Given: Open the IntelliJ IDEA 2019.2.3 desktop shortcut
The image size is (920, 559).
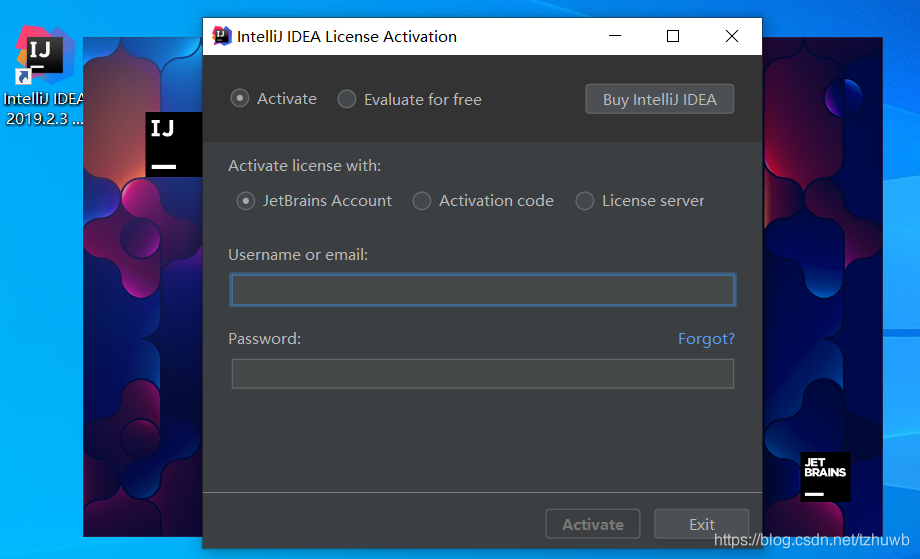Looking at the screenshot, I should (42, 75).
